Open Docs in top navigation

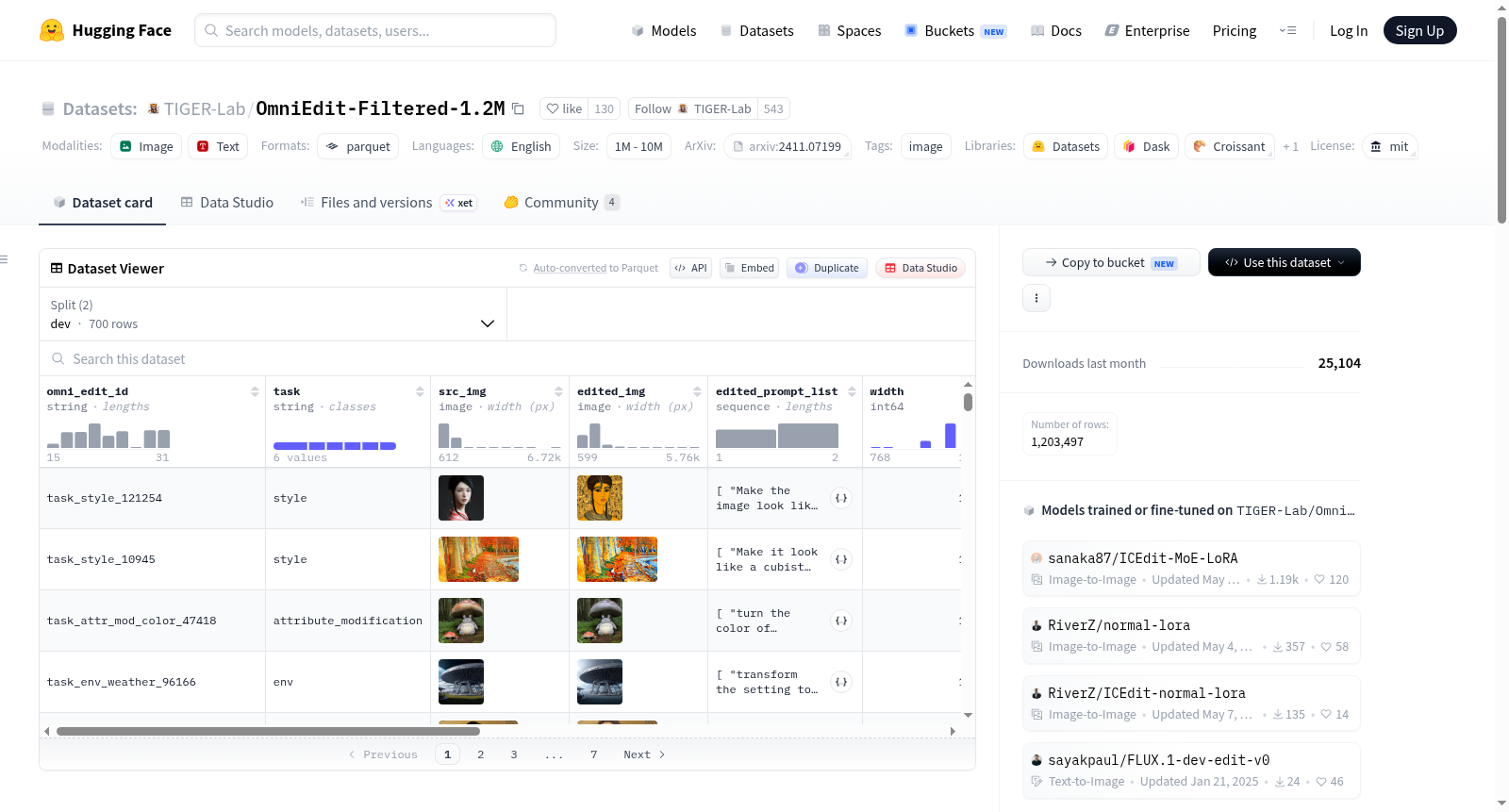(1056, 30)
